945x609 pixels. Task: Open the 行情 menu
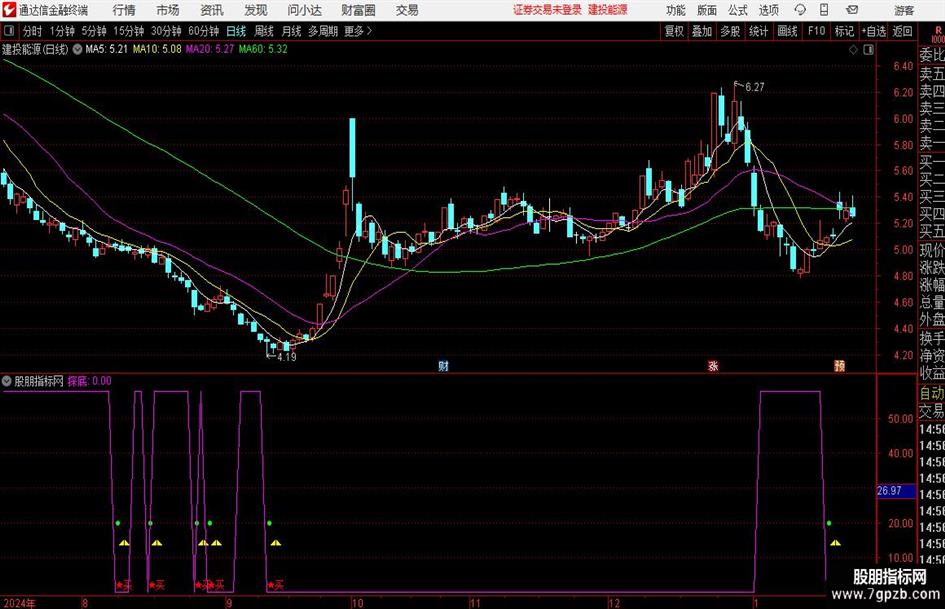pyautogui.click(x=124, y=10)
